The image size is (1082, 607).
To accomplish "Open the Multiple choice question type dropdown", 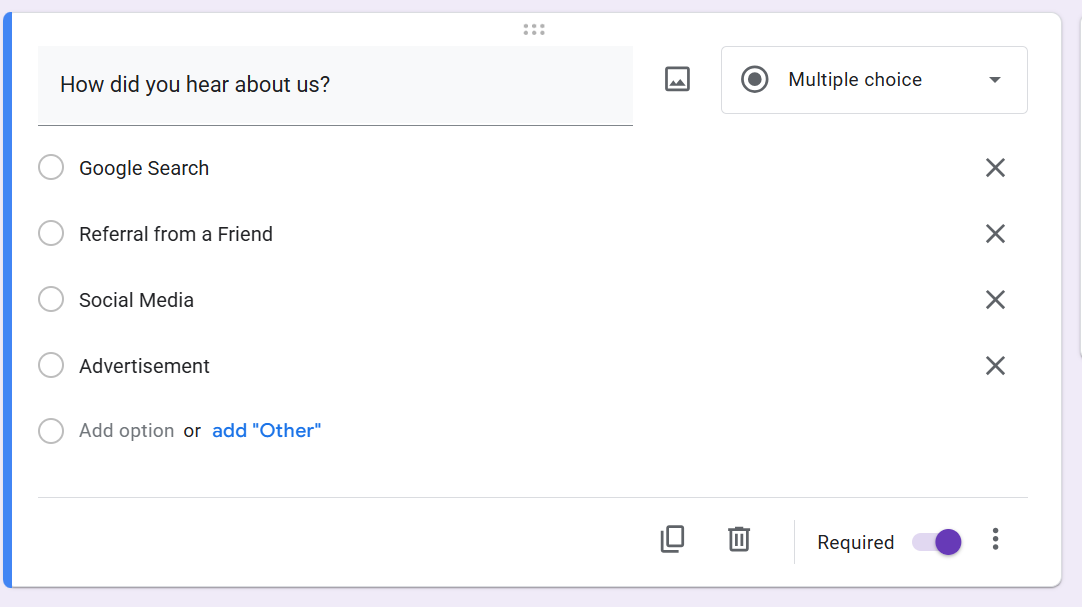I will coord(874,79).
